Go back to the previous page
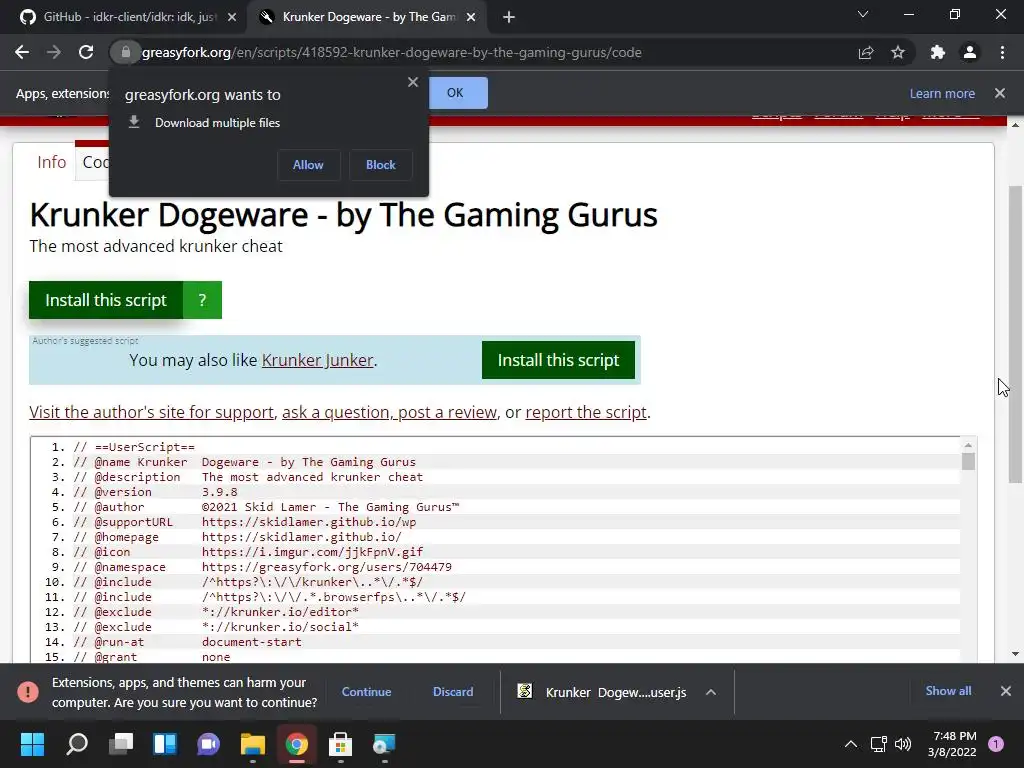The width and height of the screenshot is (1024, 768). [x=22, y=52]
